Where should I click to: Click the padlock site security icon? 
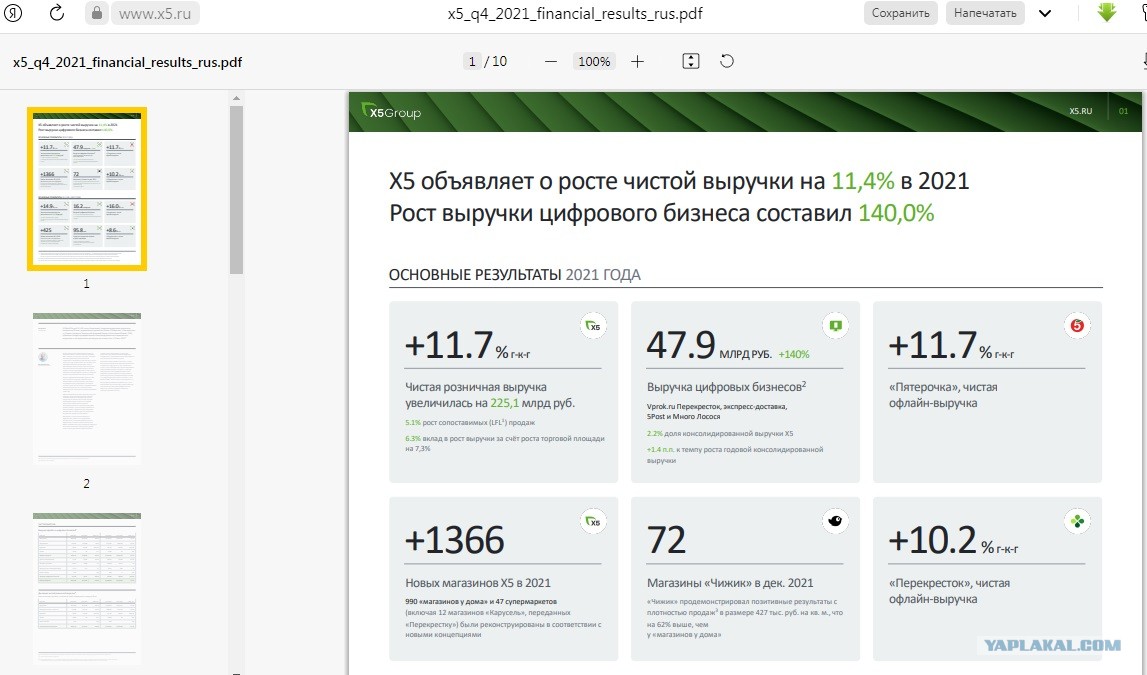point(97,13)
